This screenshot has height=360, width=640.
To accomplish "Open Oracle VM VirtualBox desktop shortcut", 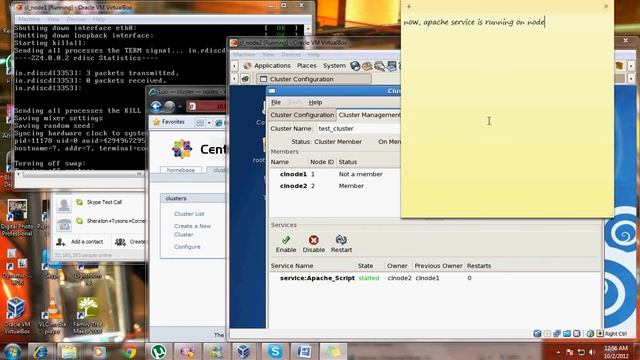I will [17, 316].
